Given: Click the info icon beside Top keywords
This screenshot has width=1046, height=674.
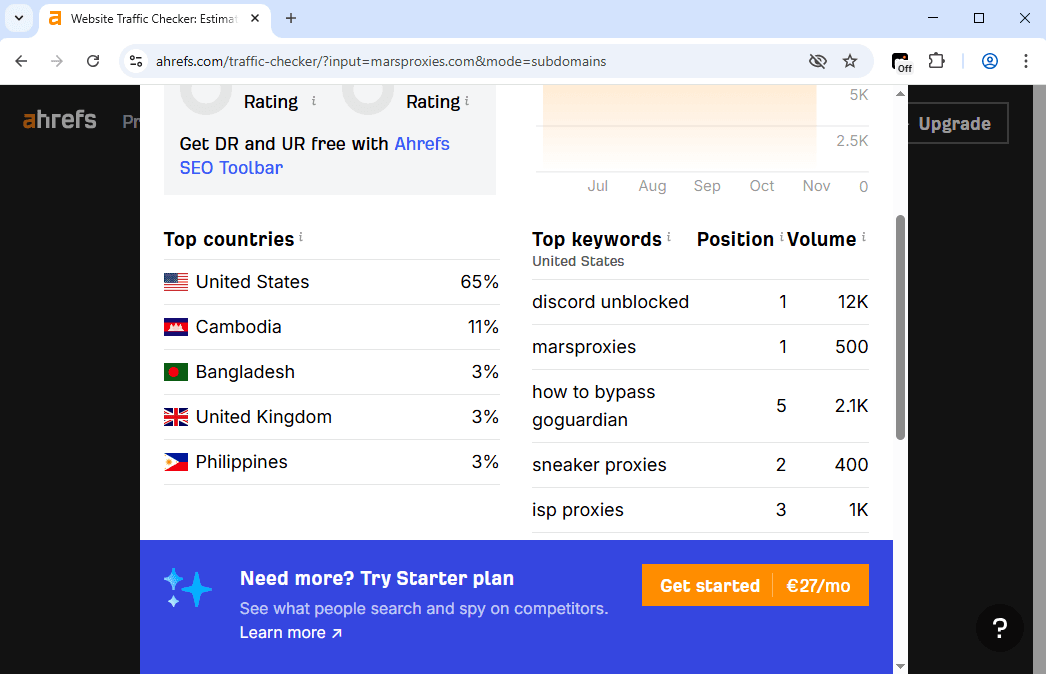Looking at the screenshot, I should (669, 238).
